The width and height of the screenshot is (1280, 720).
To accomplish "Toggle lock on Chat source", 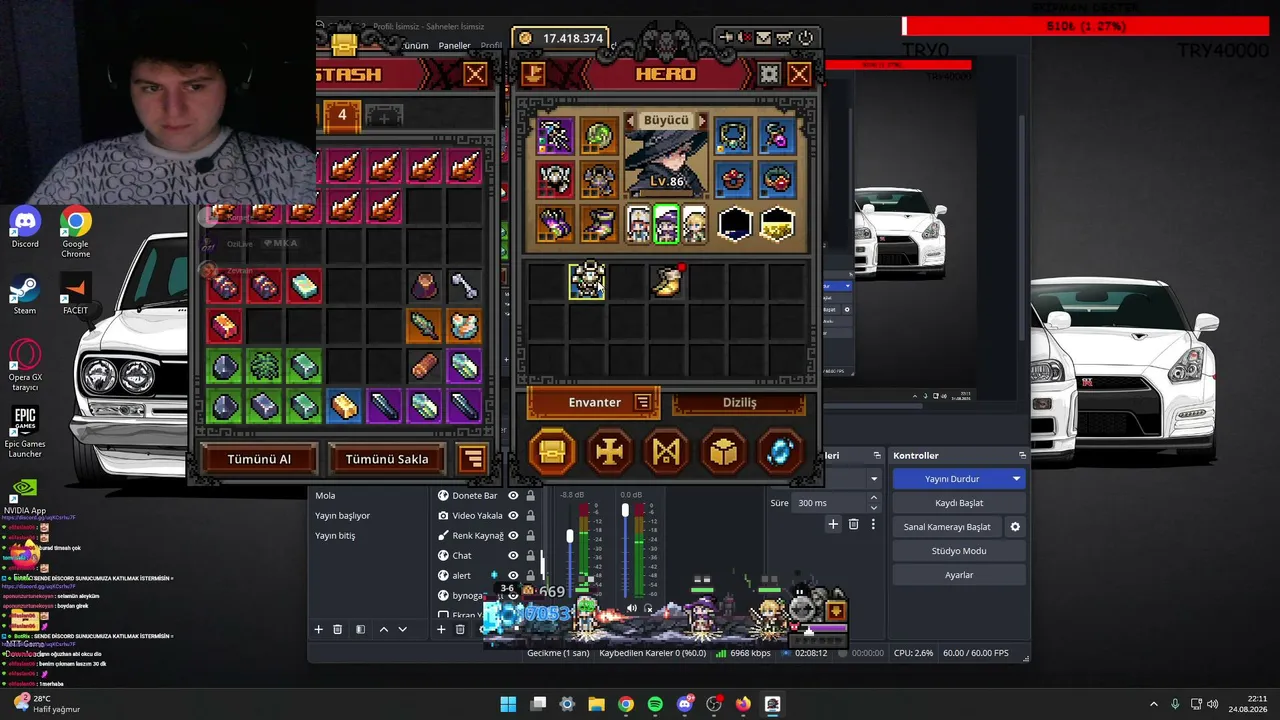I will (x=530, y=555).
